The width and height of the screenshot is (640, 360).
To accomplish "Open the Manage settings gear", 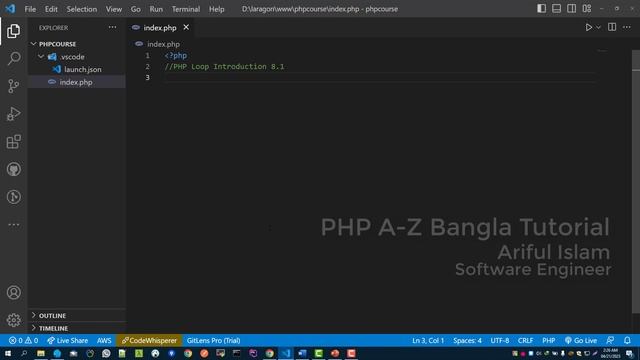I will 13,320.
